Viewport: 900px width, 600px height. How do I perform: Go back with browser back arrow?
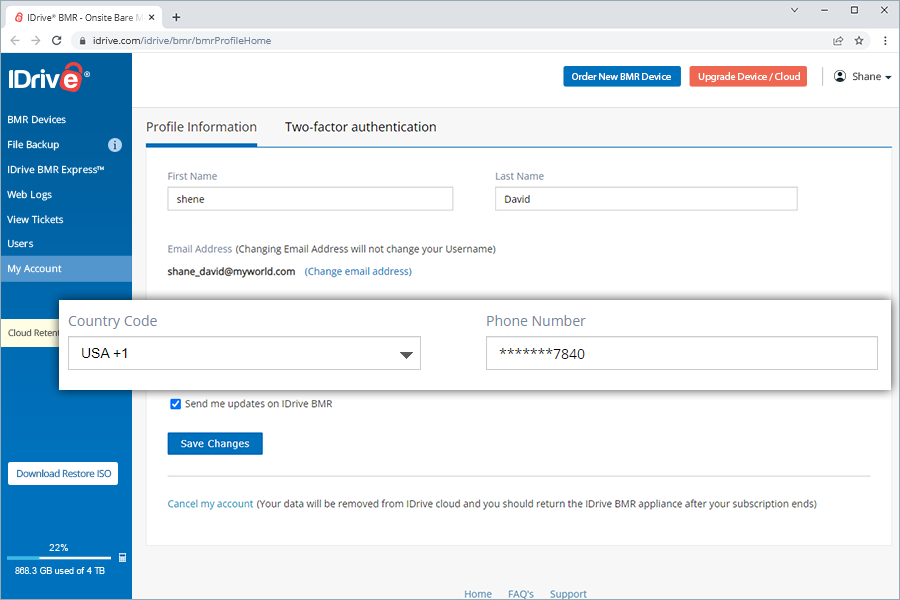15,41
